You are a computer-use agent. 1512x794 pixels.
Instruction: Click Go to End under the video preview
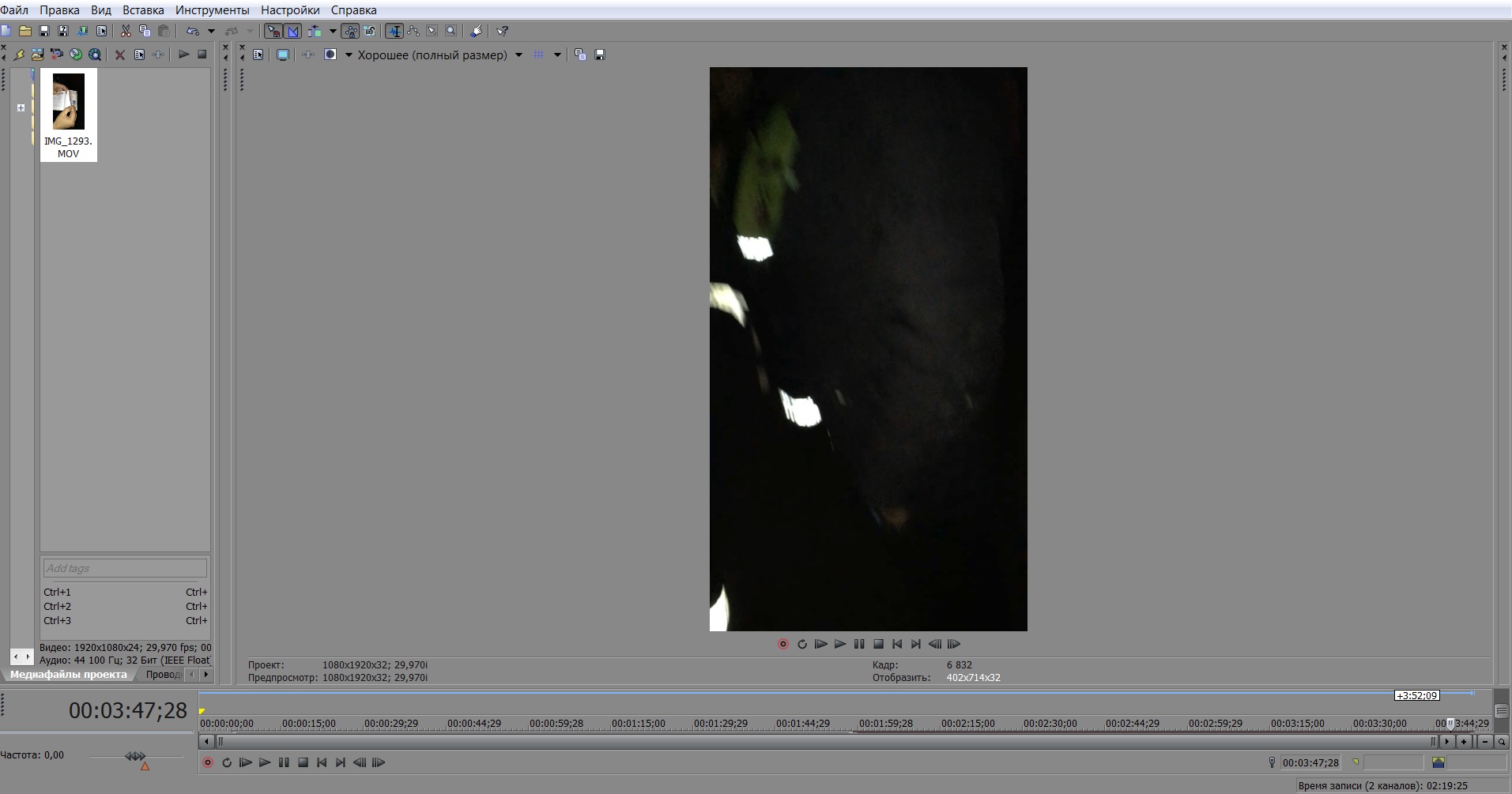[x=916, y=644]
